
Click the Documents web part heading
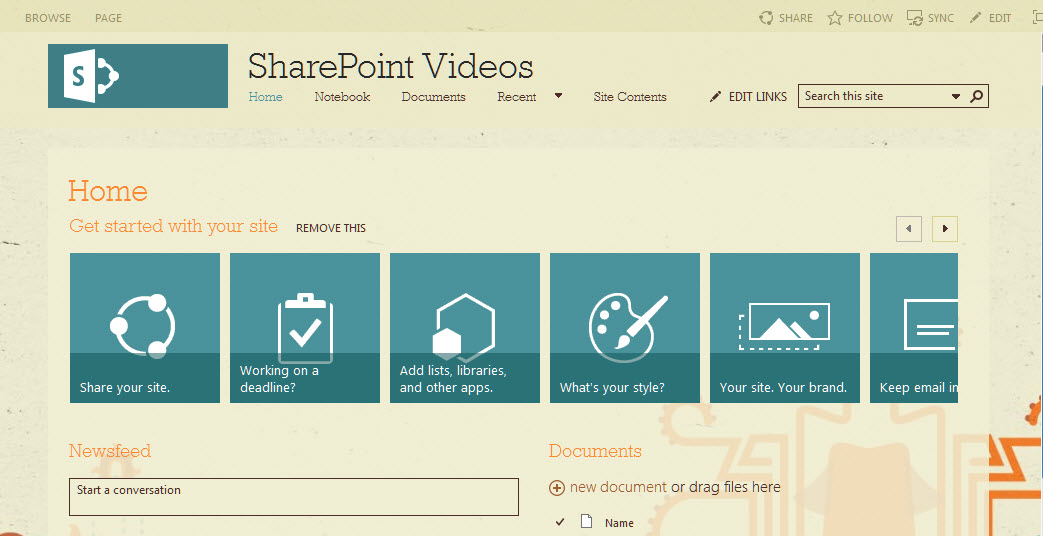coord(595,451)
